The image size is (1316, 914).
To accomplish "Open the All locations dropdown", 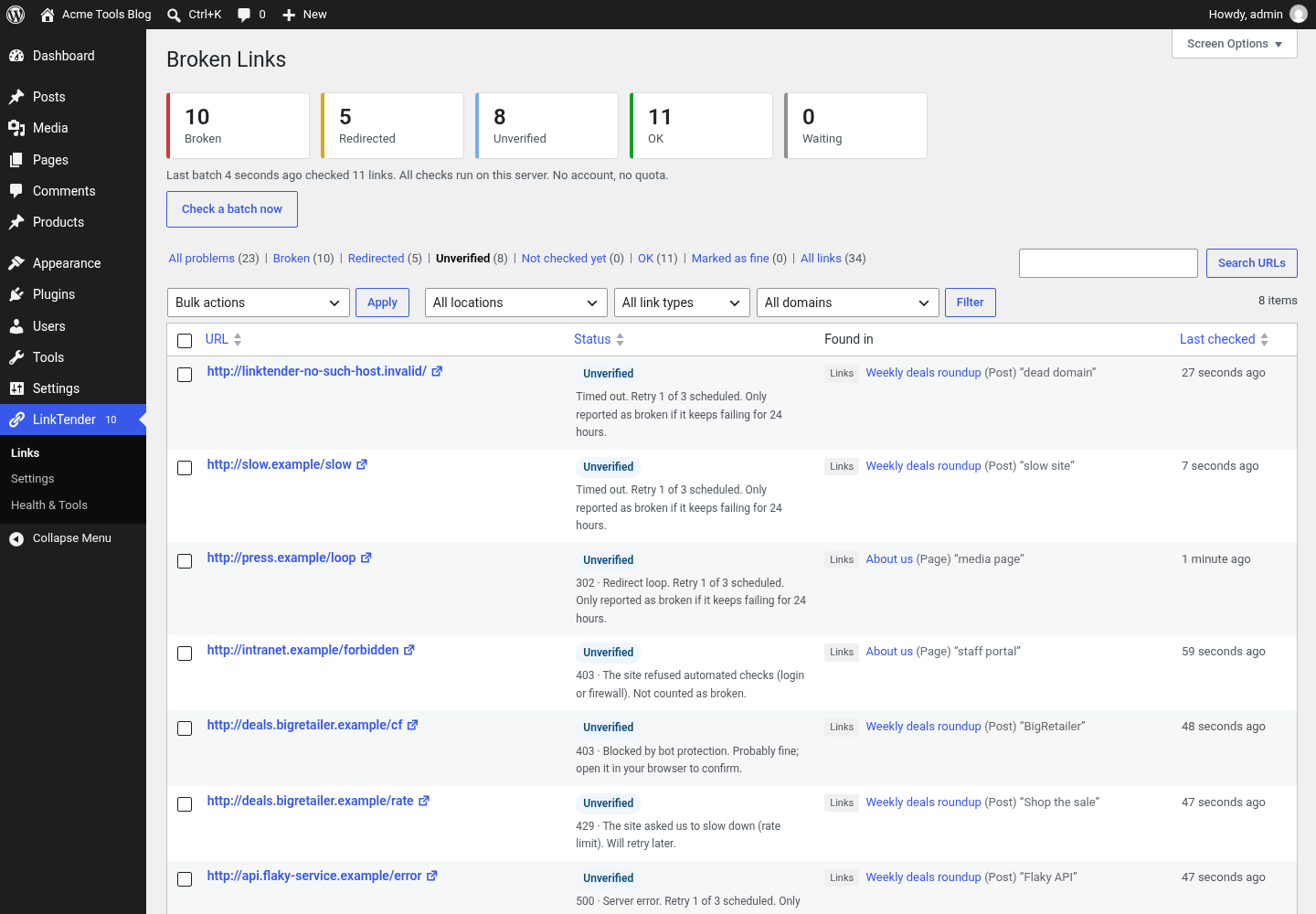I will coord(516,303).
